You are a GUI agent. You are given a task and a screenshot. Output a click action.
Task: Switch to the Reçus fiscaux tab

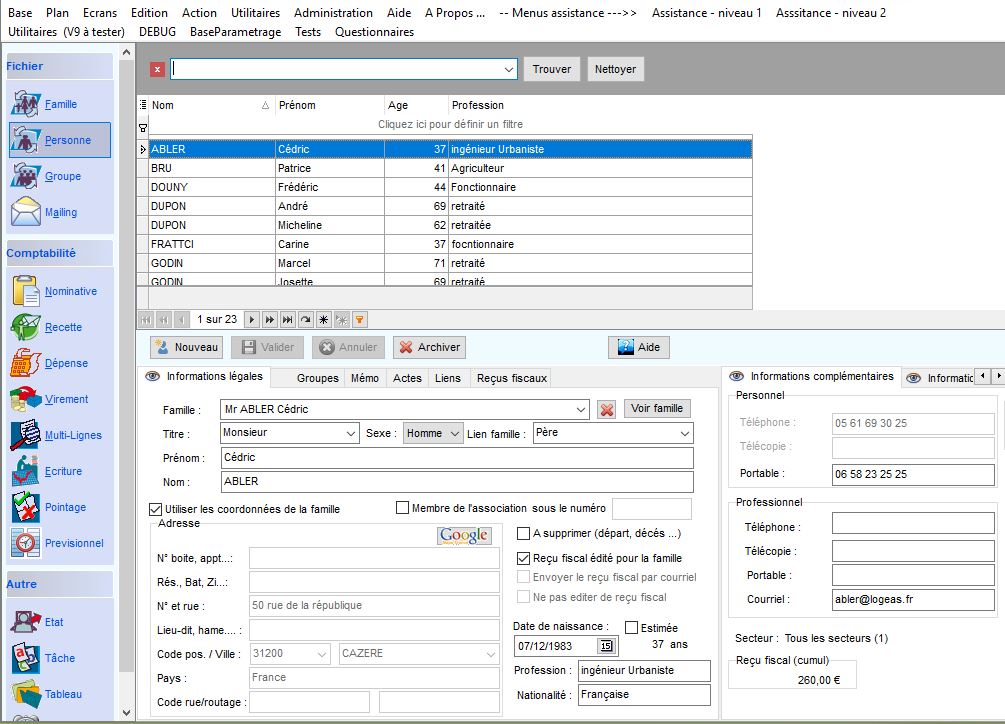coord(511,378)
